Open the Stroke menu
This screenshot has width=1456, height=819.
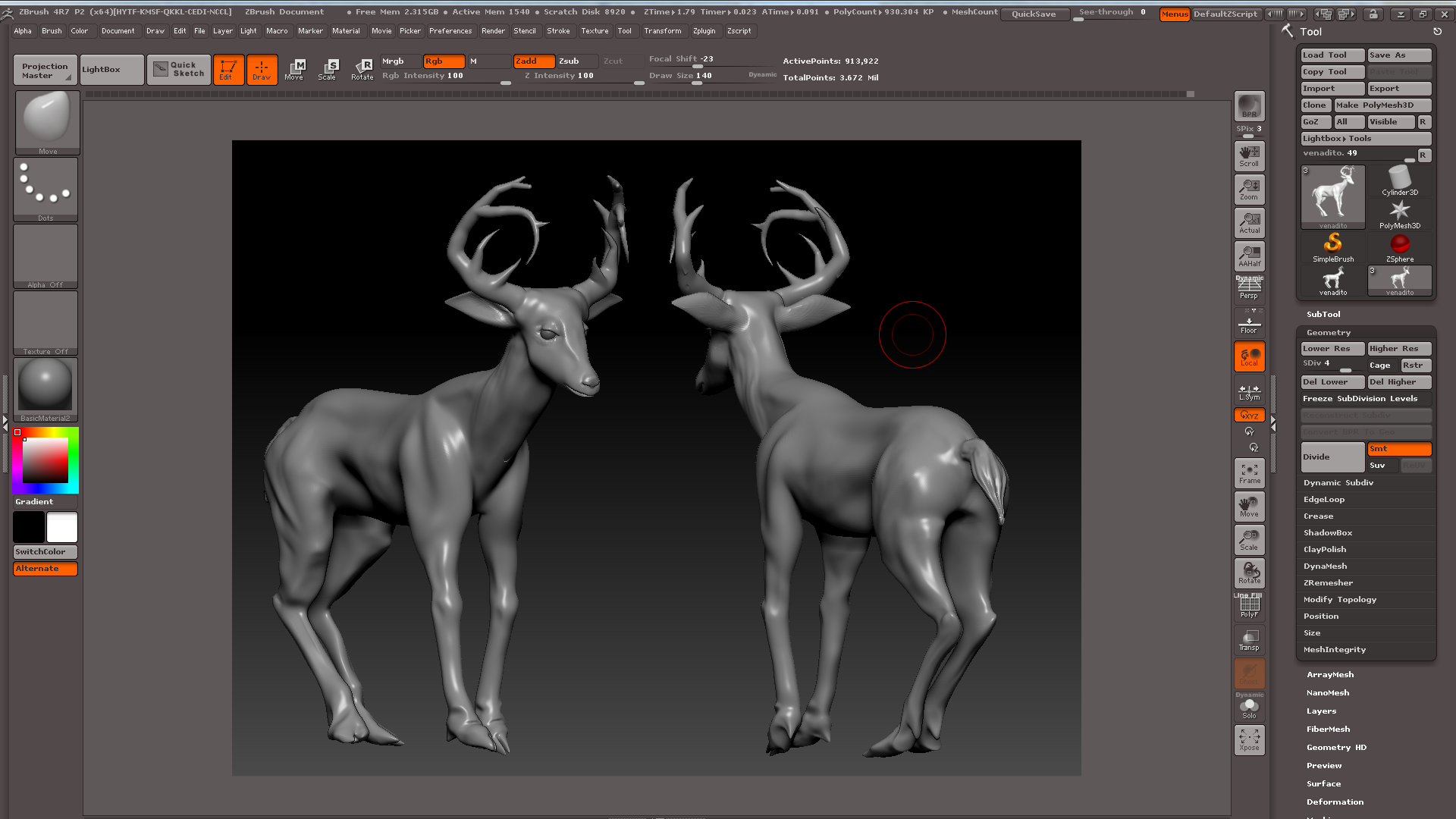(558, 31)
